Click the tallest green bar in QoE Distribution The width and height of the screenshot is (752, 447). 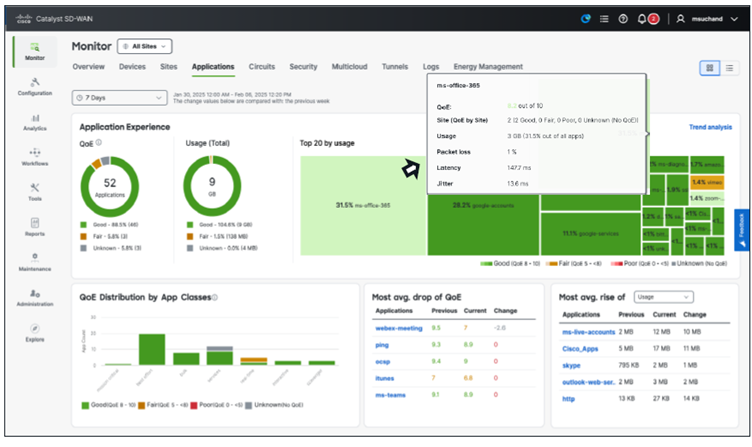coord(152,349)
